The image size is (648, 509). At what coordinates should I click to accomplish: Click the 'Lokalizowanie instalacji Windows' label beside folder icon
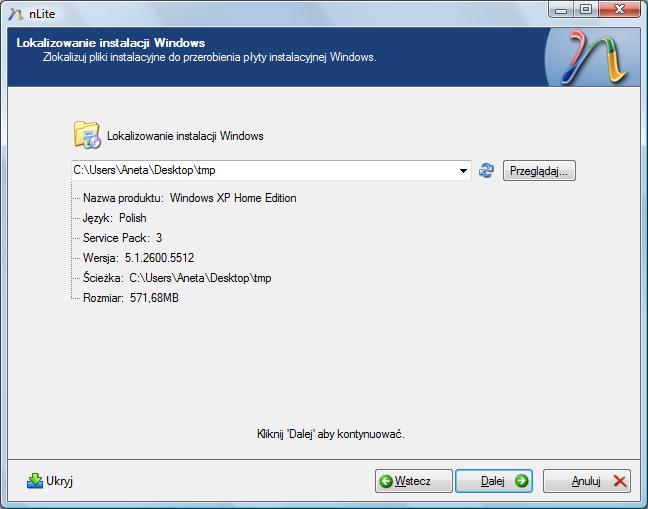(x=185, y=136)
